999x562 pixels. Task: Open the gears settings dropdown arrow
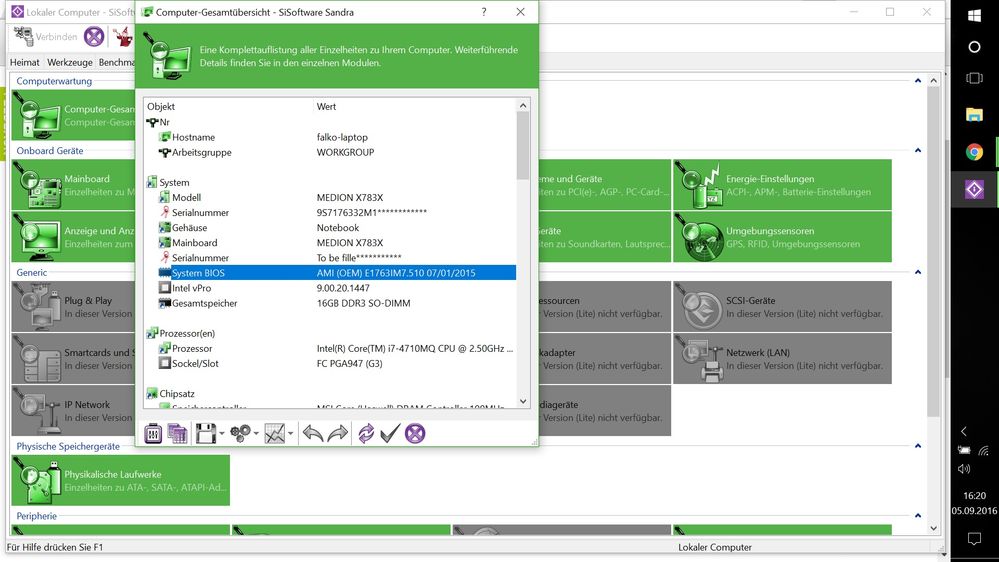coord(257,434)
